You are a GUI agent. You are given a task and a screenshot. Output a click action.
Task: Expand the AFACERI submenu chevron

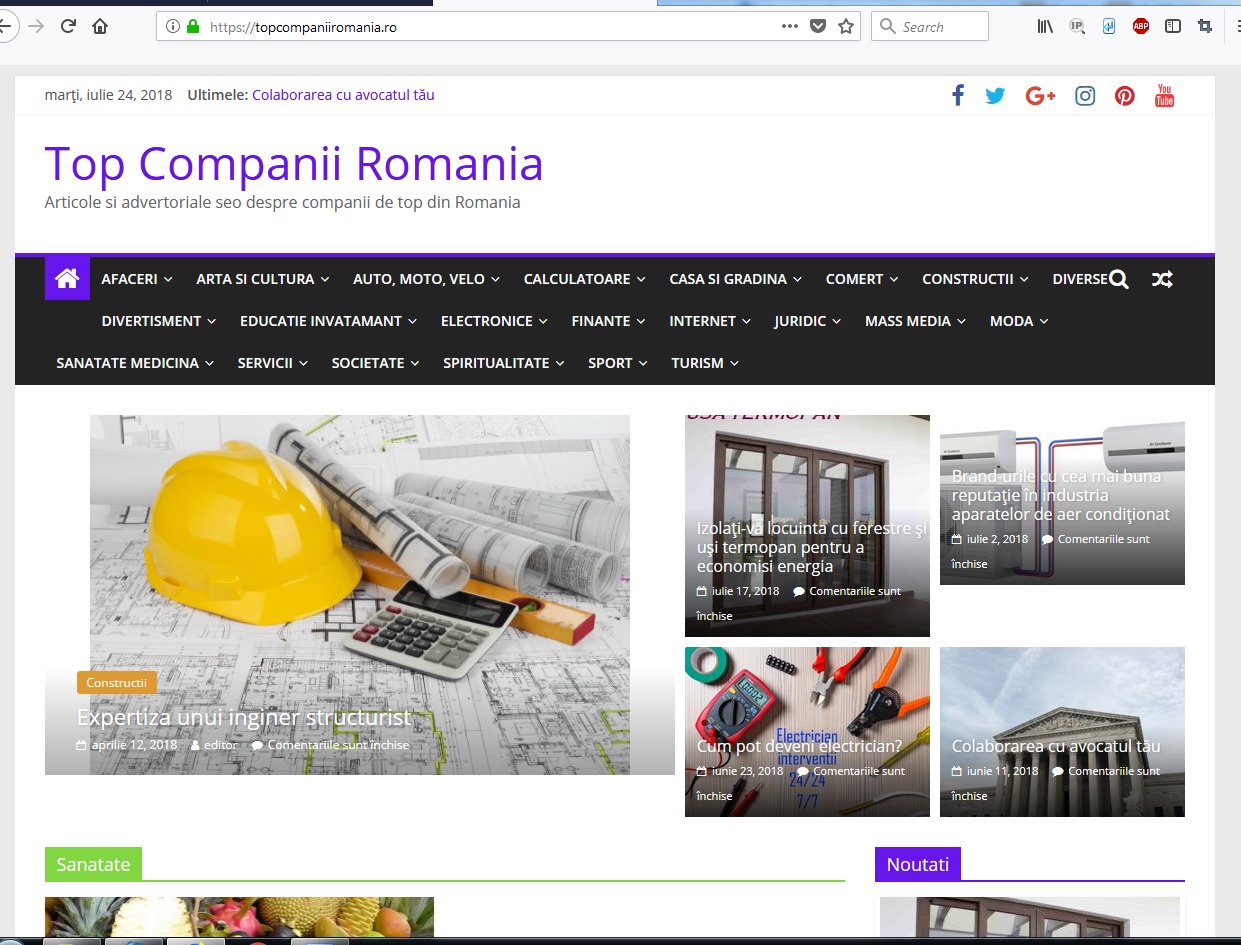[168, 280]
